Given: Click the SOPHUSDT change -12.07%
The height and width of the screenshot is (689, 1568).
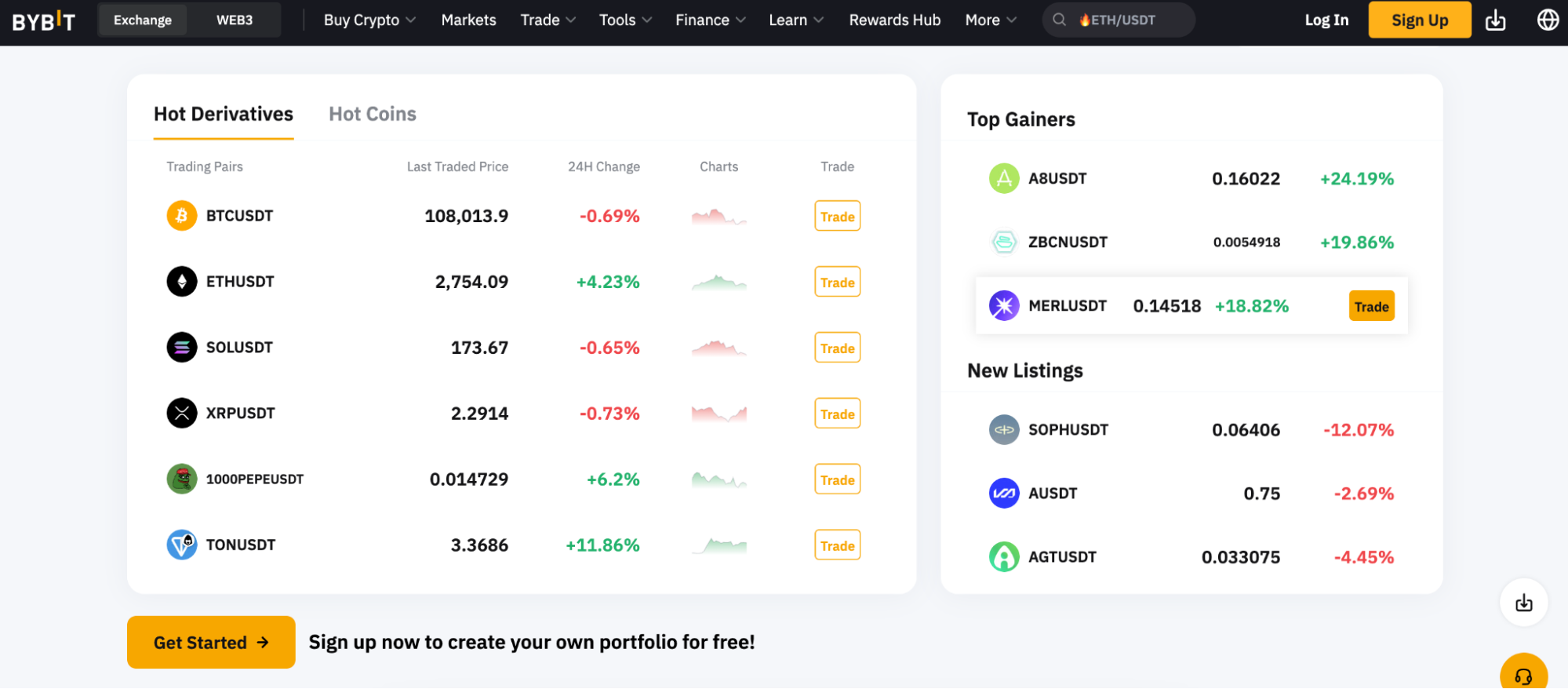Looking at the screenshot, I should (x=1359, y=430).
